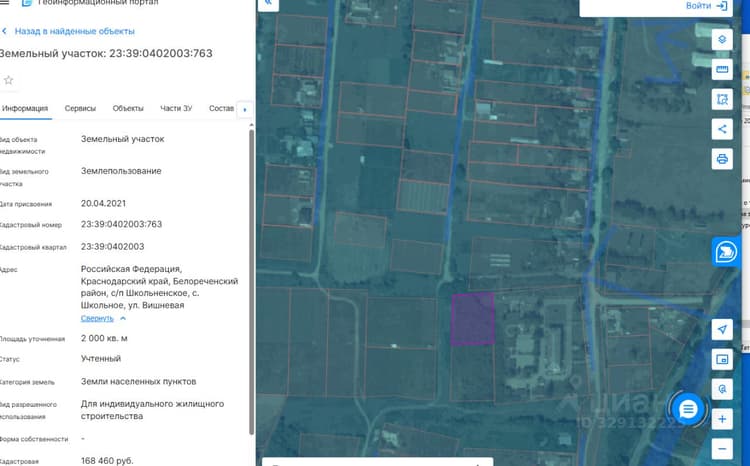Click the share map icon
The image size is (750, 466).
tap(722, 129)
